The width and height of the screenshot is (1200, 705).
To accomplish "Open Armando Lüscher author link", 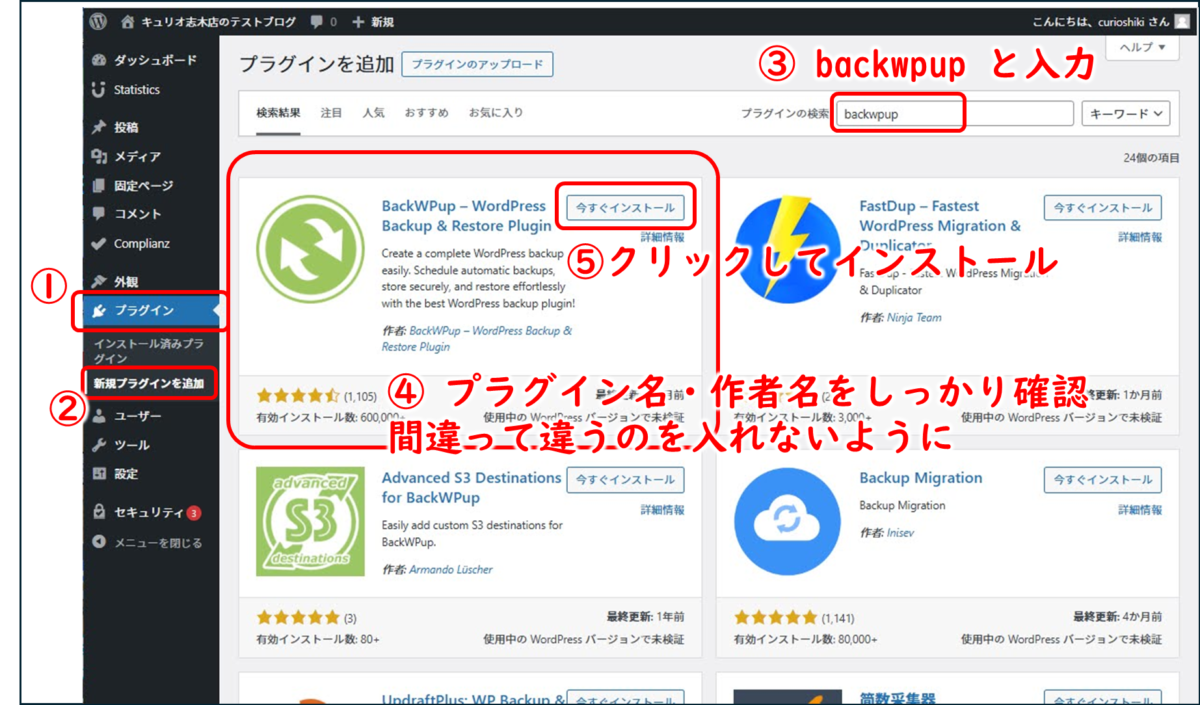I will (451, 570).
